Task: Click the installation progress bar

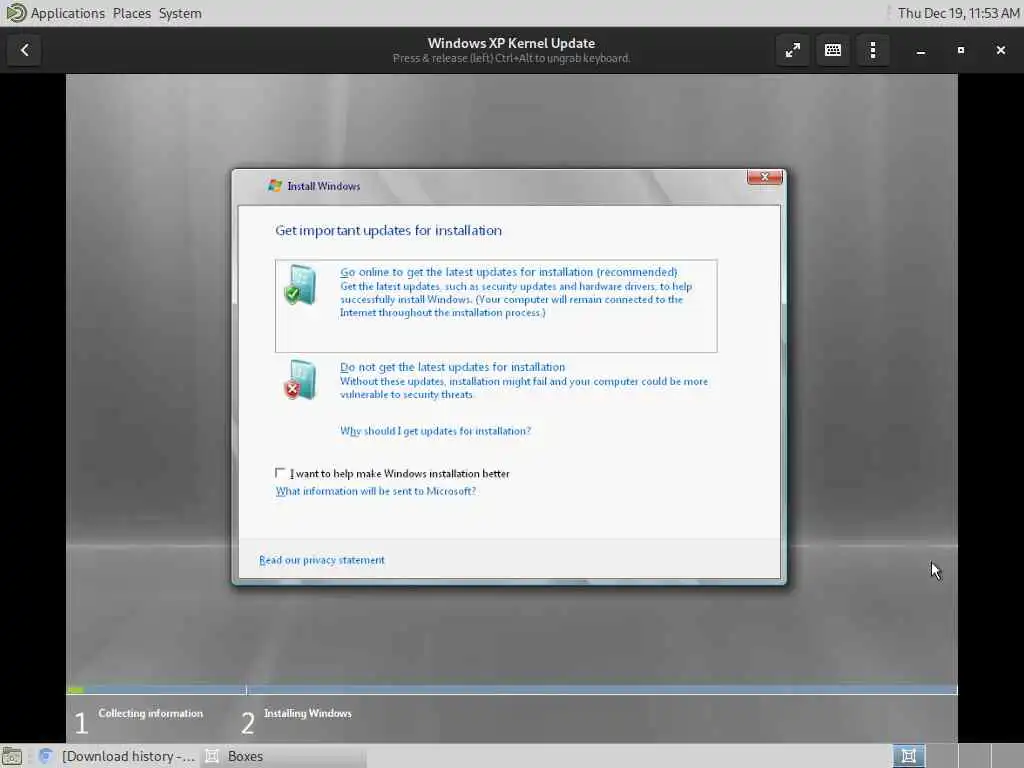Action: coord(512,690)
